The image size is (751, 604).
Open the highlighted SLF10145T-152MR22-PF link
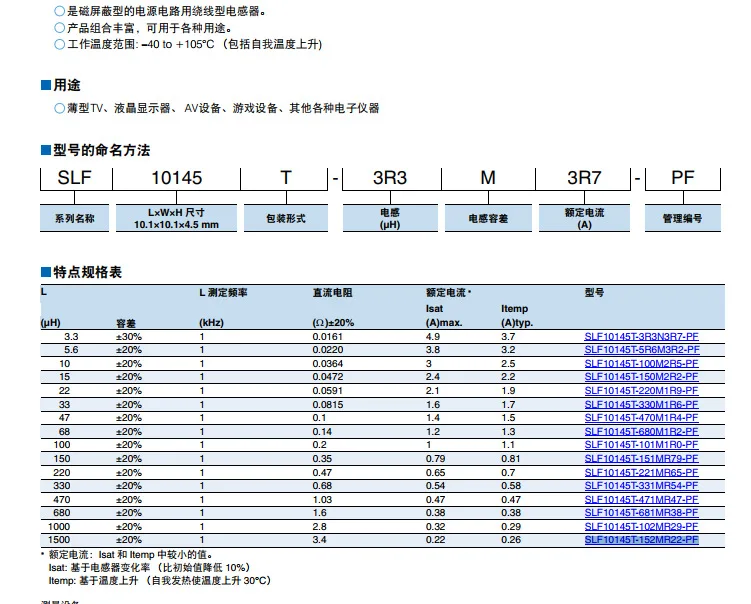tap(641, 540)
